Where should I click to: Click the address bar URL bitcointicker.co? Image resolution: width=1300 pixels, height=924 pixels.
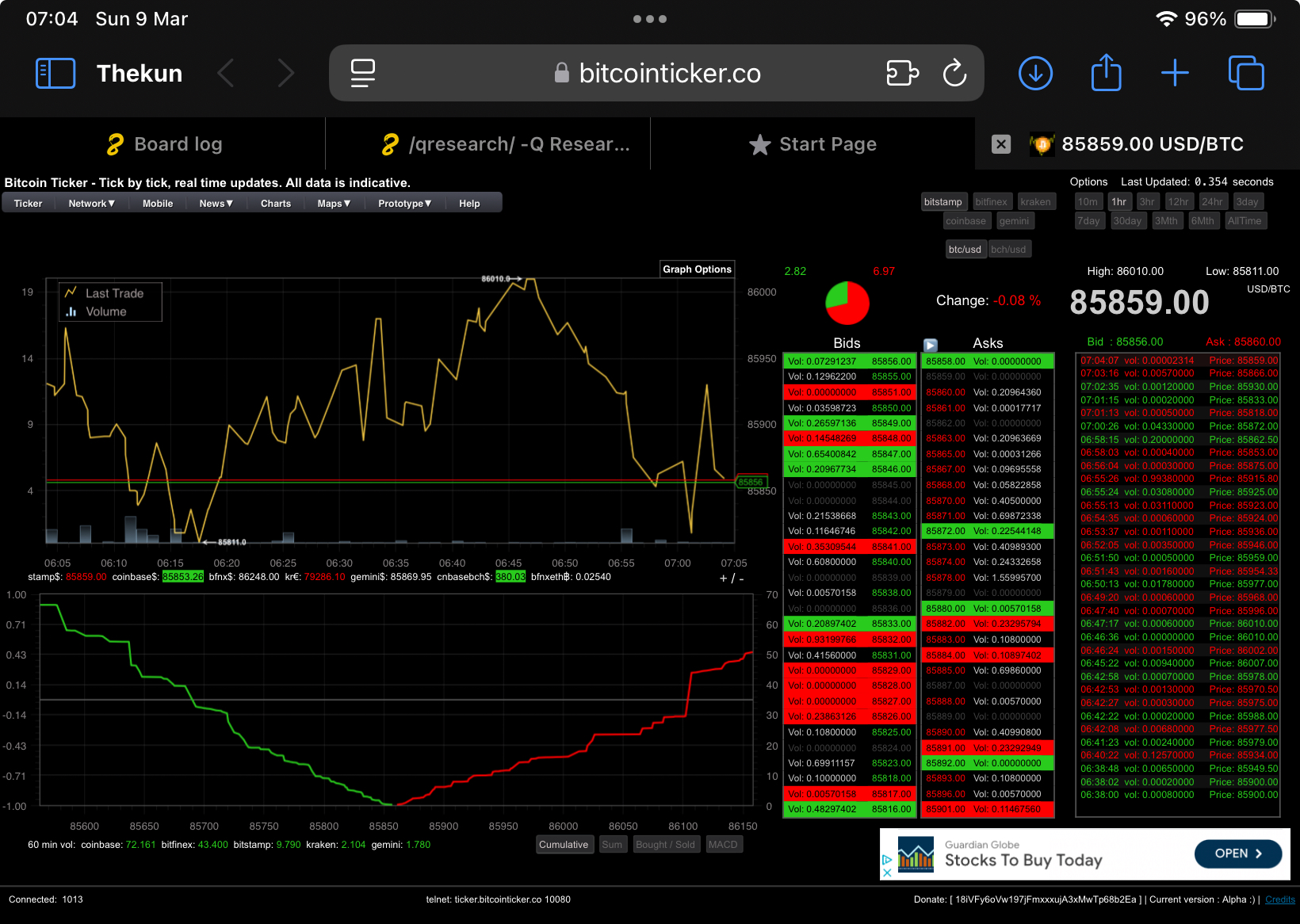coord(670,73)
